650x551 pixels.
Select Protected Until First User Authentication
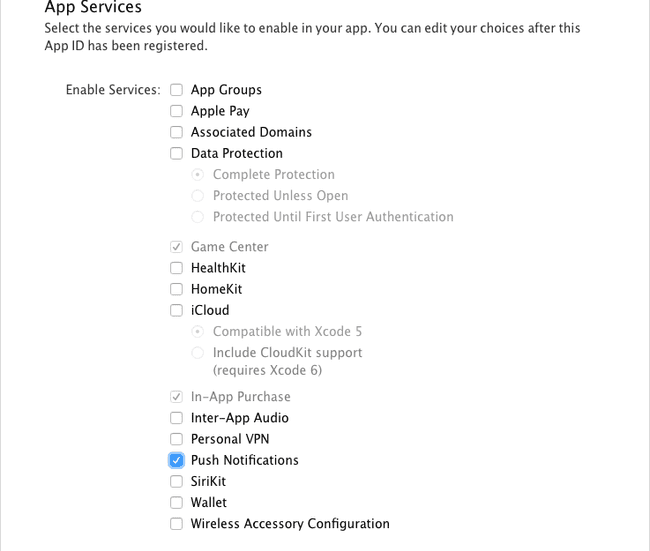pos(197,217)
